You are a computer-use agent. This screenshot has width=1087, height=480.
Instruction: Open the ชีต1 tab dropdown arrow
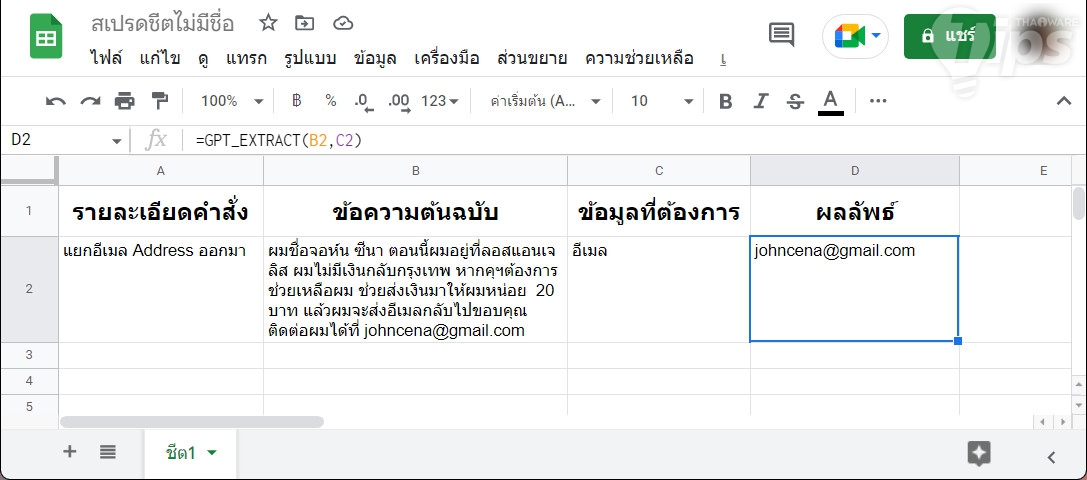[212, 453]
